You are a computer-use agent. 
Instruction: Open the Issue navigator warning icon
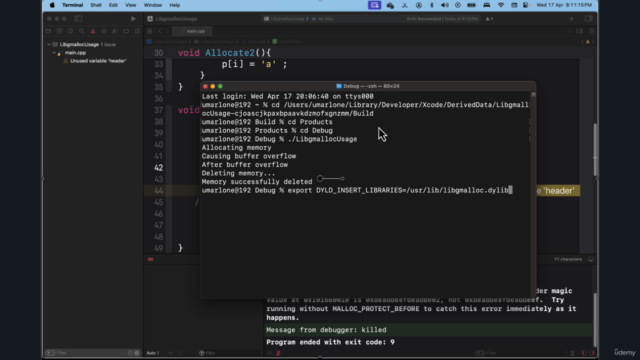tap(93, 31)
